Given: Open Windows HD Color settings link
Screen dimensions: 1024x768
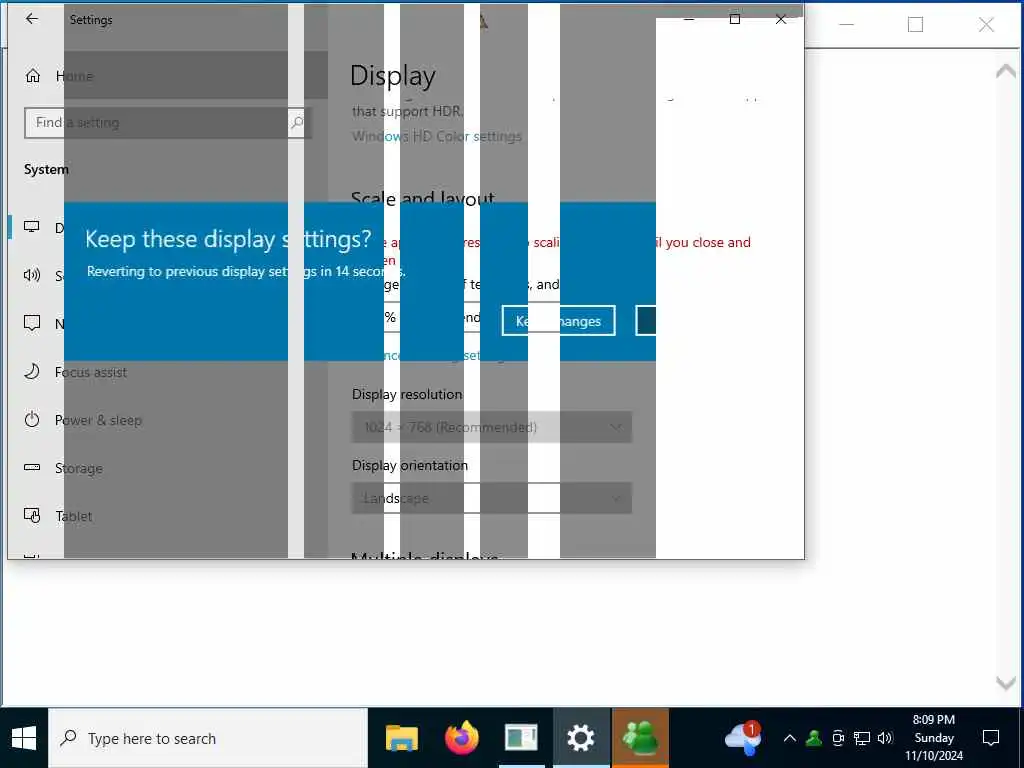Looking at the screenshot, I should 437,136.
